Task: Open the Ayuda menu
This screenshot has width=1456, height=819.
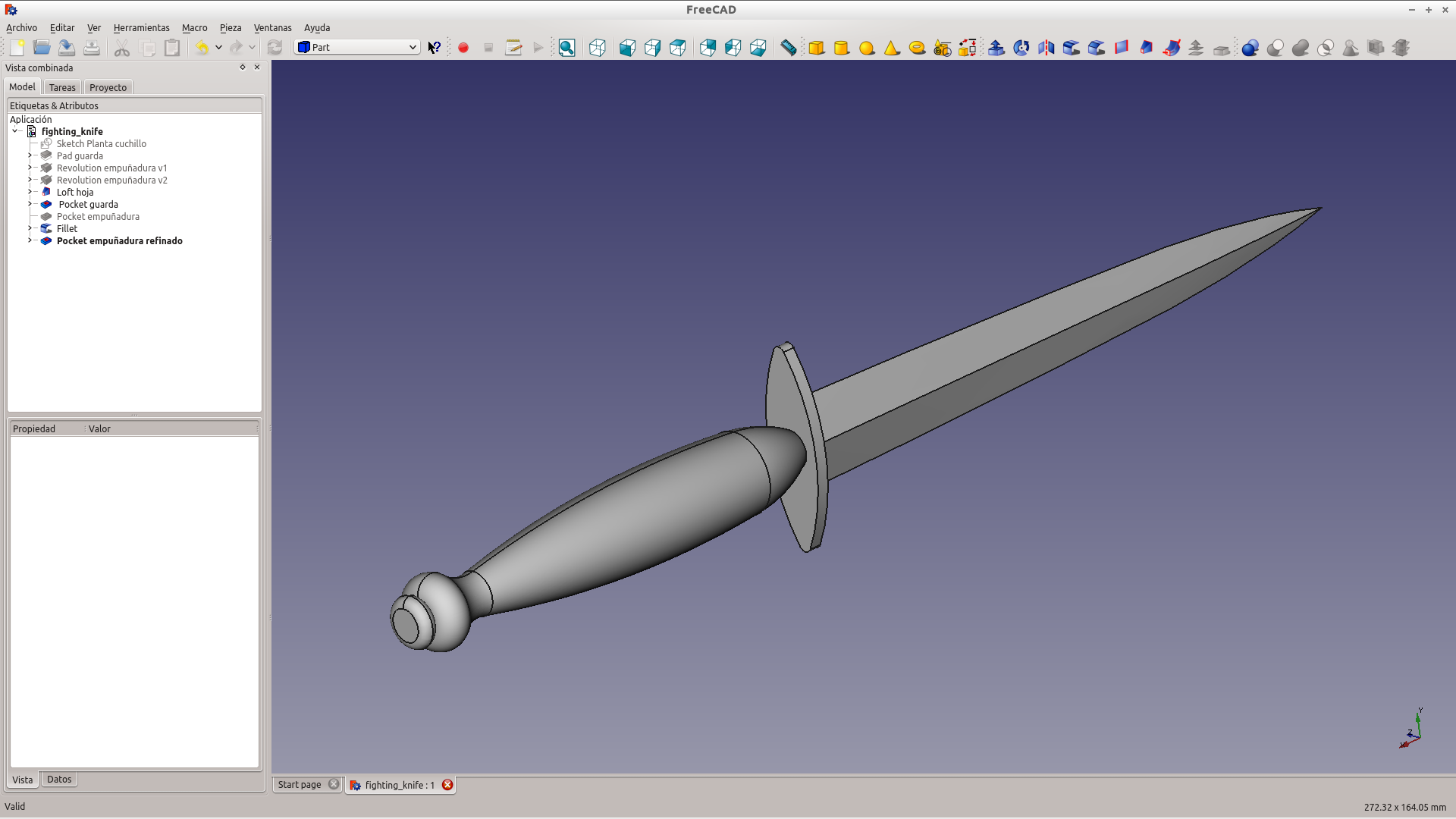Action: coord(317,27)
